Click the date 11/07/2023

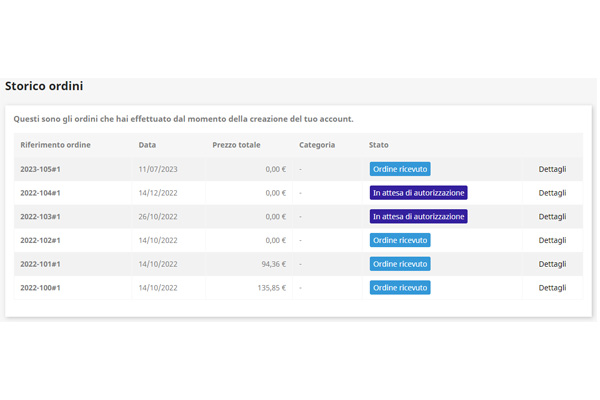pyautogui.click(x=158, y=169)
